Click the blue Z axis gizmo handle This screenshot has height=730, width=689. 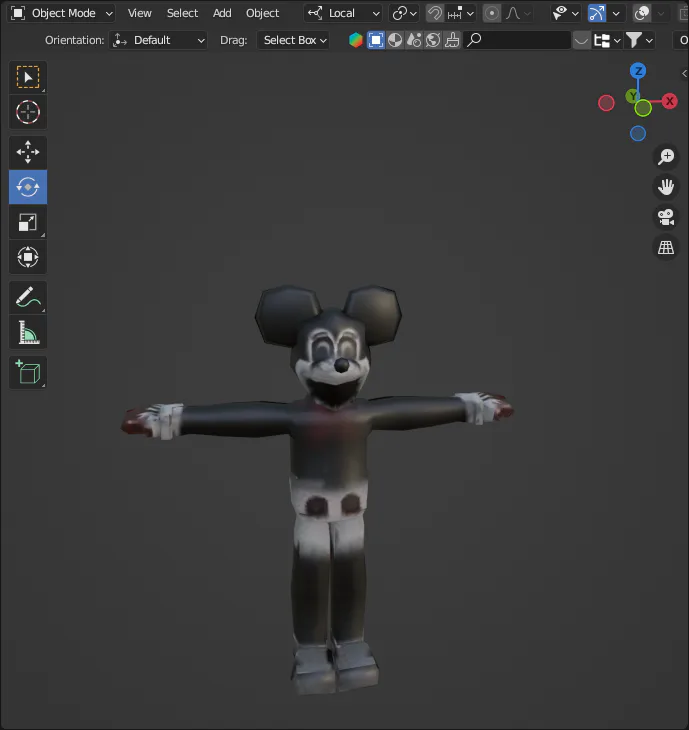pyautogui.click(x=638, y=71)
